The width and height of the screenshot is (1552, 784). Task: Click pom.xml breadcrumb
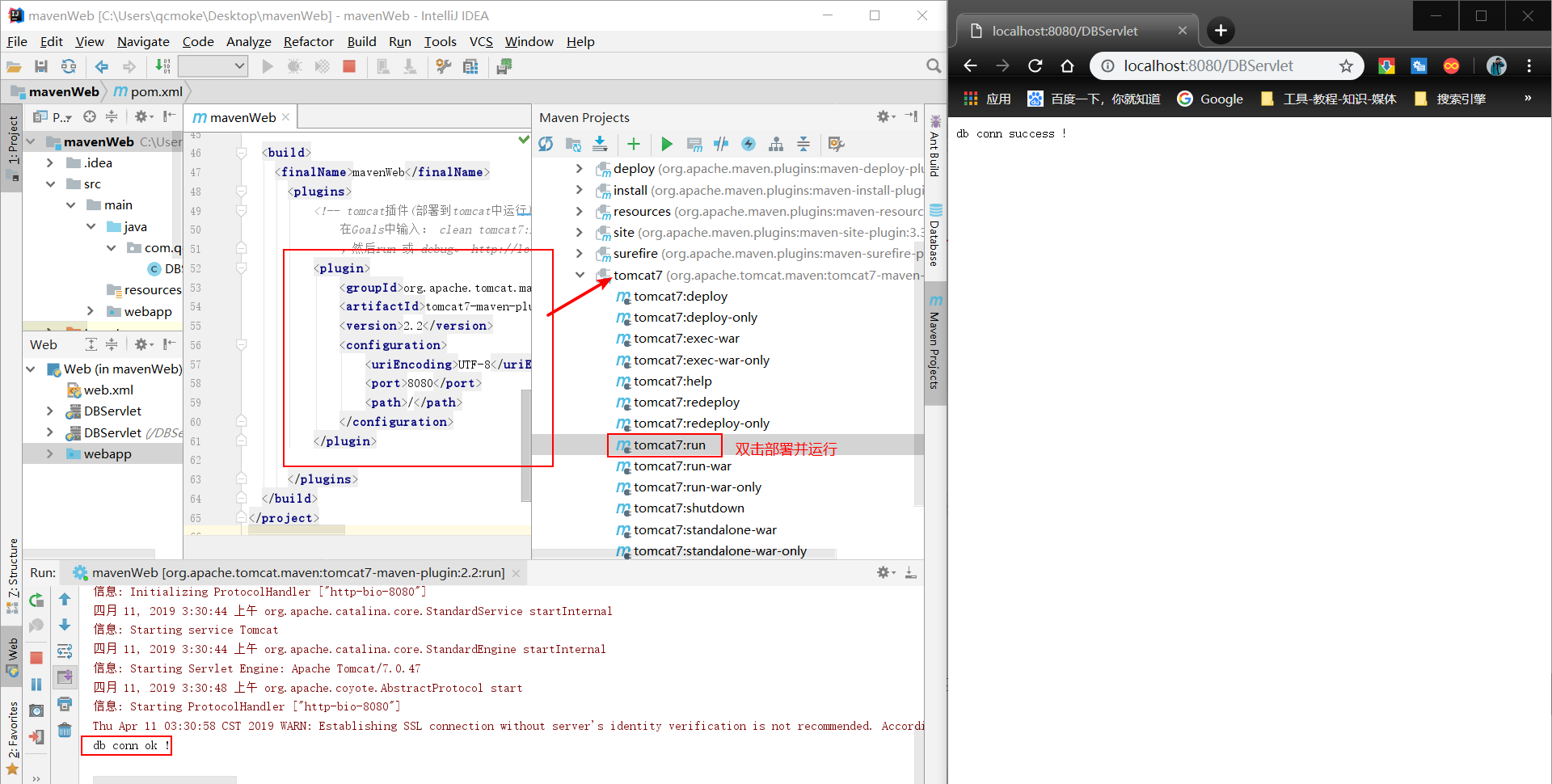point(149,91)
